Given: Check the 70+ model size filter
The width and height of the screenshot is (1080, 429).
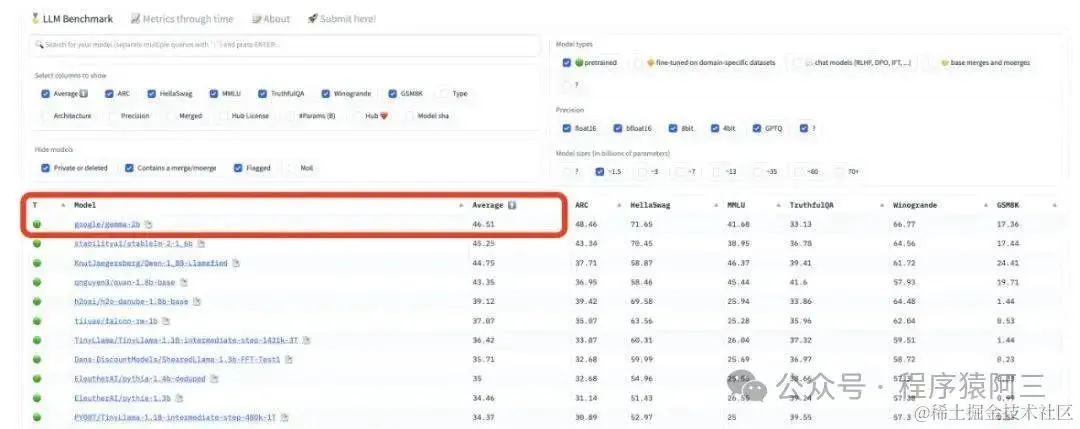Looking at the screenshot, I should tap(838, 171).
